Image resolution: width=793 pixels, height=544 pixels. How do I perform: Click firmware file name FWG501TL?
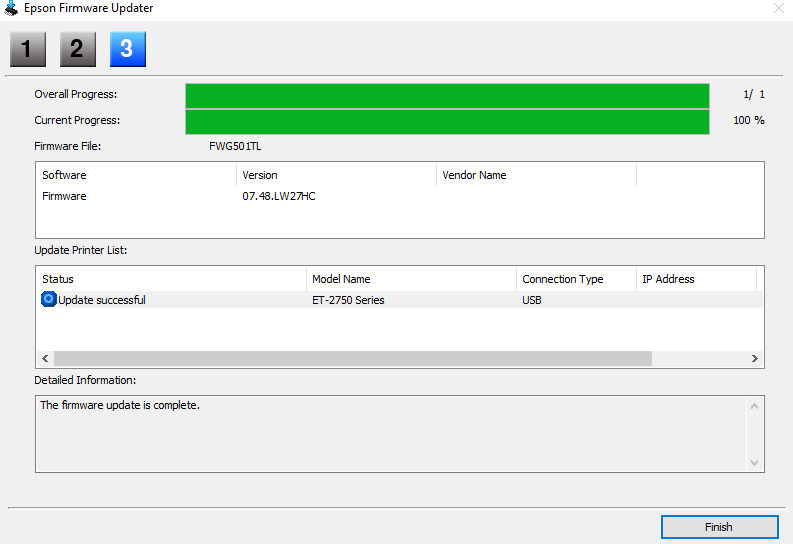tap(235, 146)
